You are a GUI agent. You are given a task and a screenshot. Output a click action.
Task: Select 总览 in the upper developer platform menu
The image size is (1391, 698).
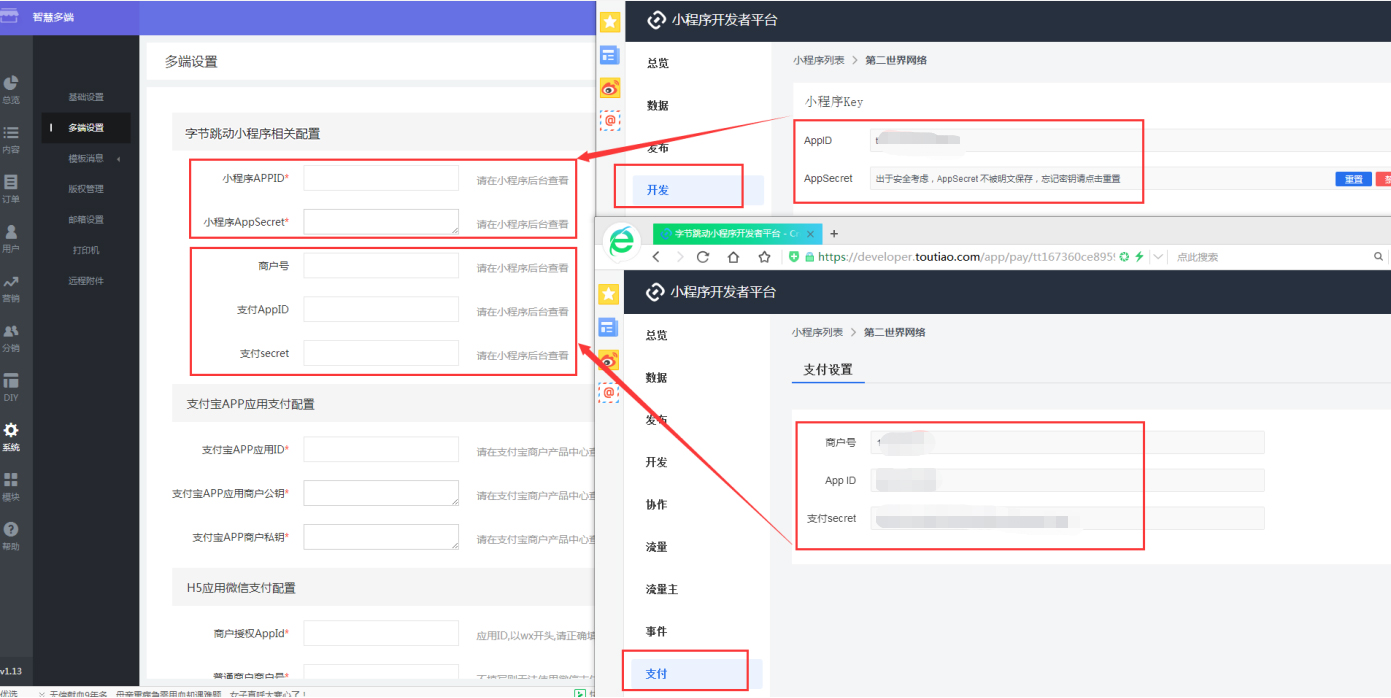click(658, 63)
